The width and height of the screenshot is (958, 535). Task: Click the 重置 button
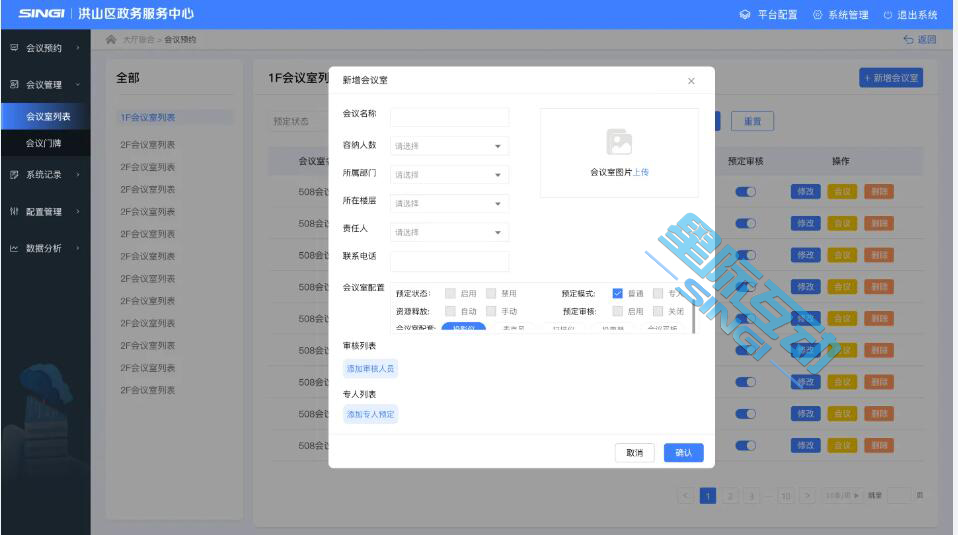753,121
